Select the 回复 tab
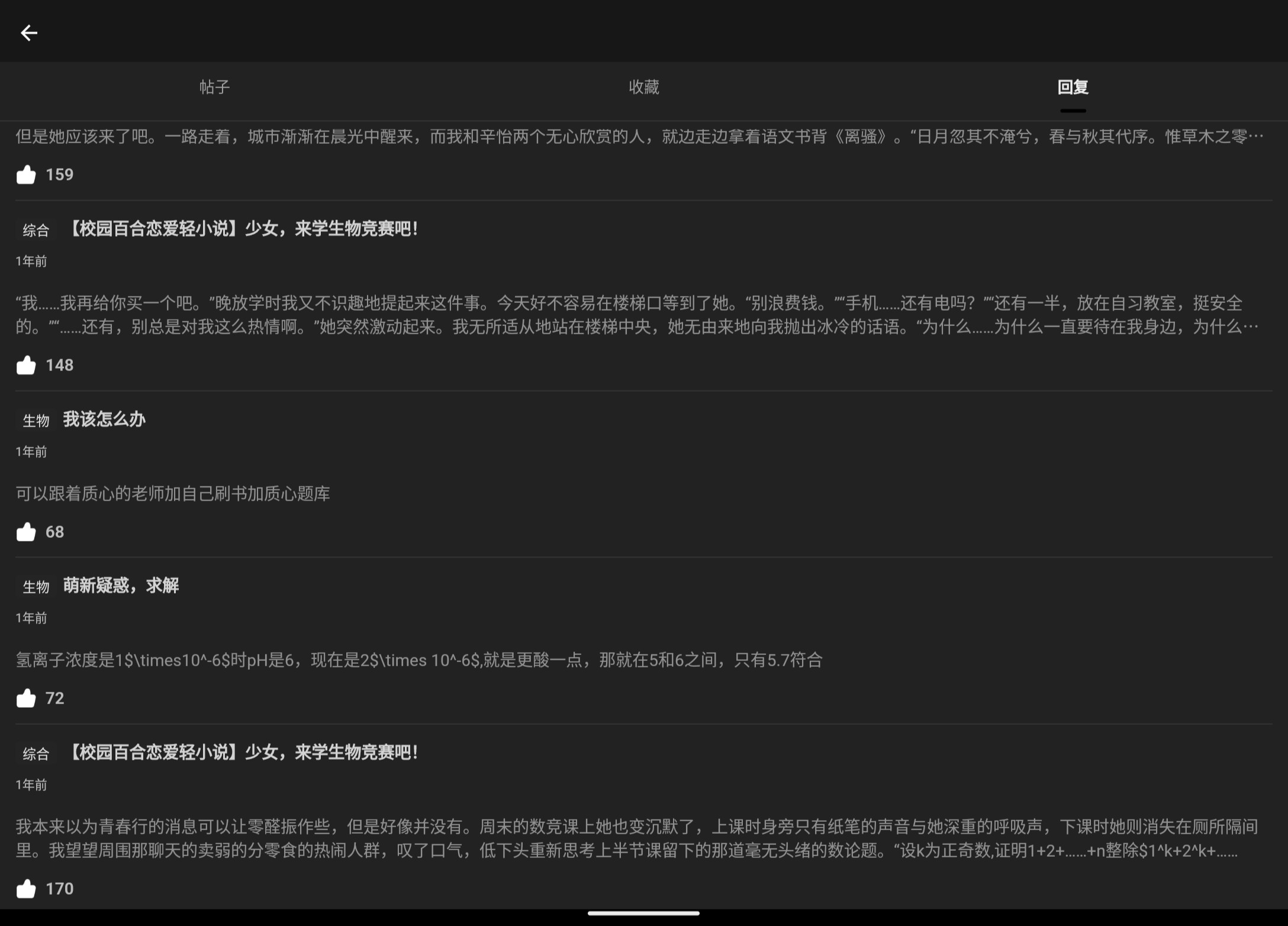Screen dimensions: 1288x926 pos(1073,88)
